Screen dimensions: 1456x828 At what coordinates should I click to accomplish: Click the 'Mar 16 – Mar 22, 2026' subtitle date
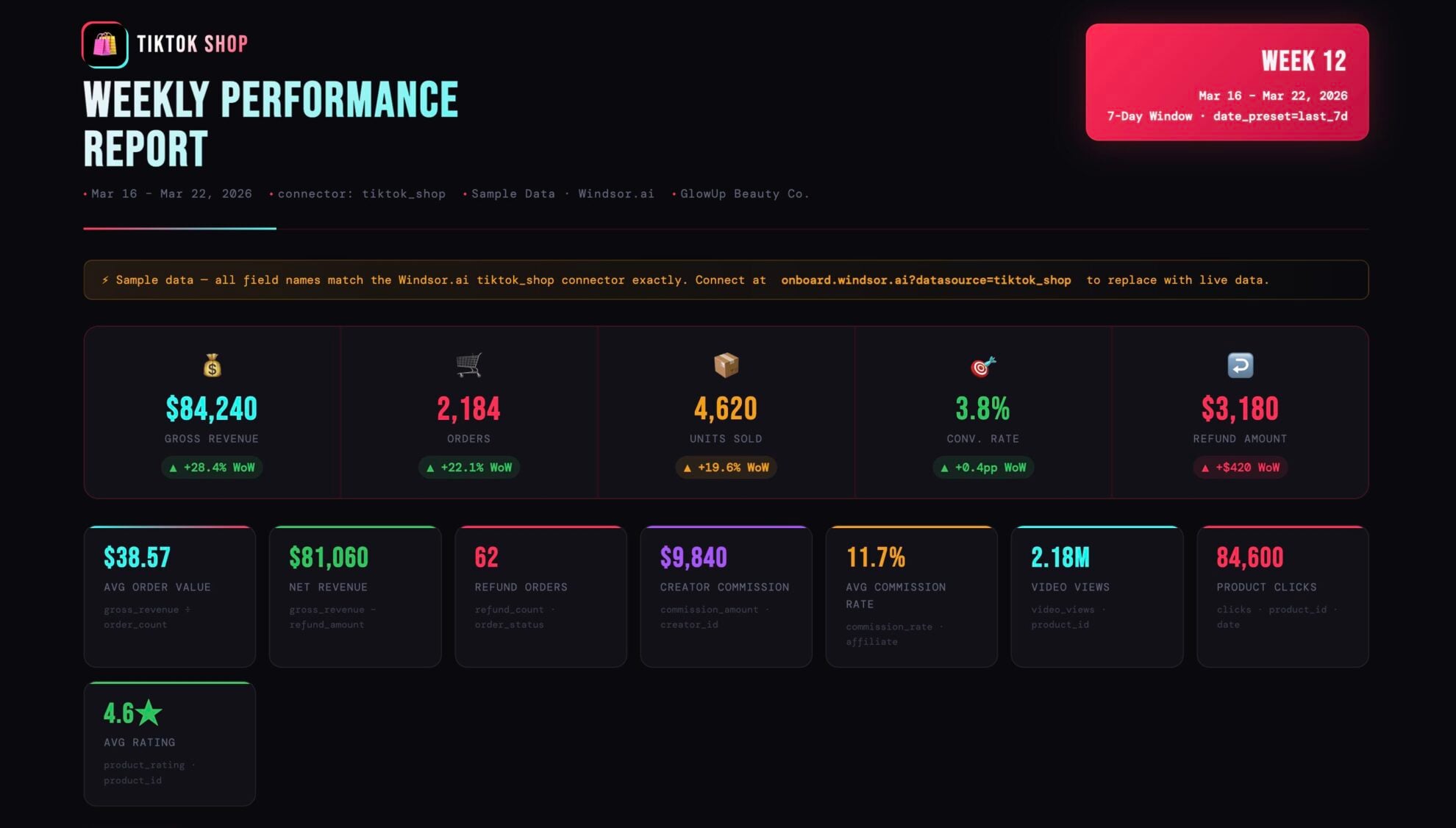click(x=171, y=194)
